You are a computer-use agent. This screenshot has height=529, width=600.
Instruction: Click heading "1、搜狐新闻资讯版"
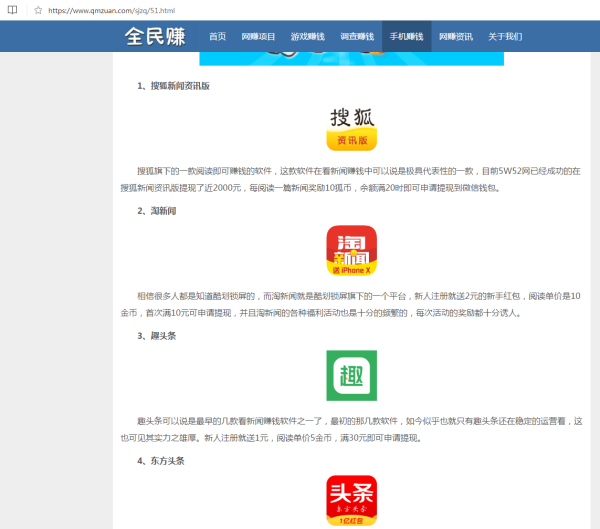[173, 86]
